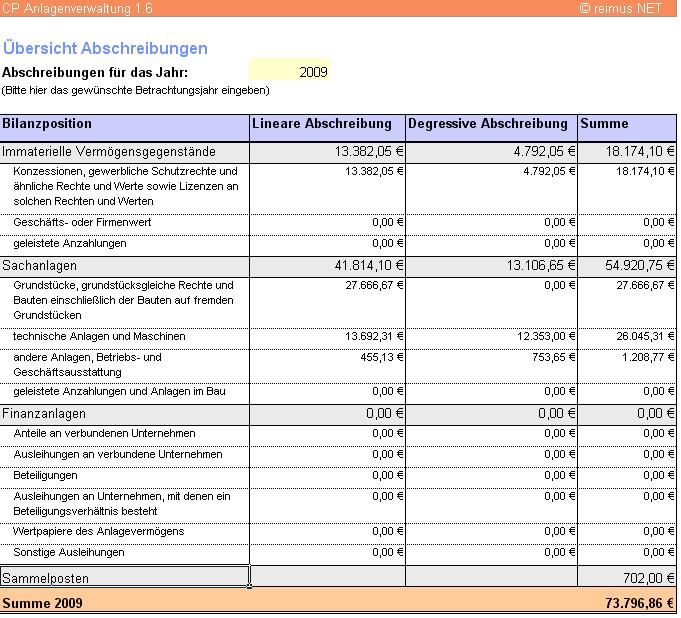Click the CP Anlagenverwaltung 1.6 title
Image resolution: width=681 pixels, height=618 pixels.
[x=77, y=8]
